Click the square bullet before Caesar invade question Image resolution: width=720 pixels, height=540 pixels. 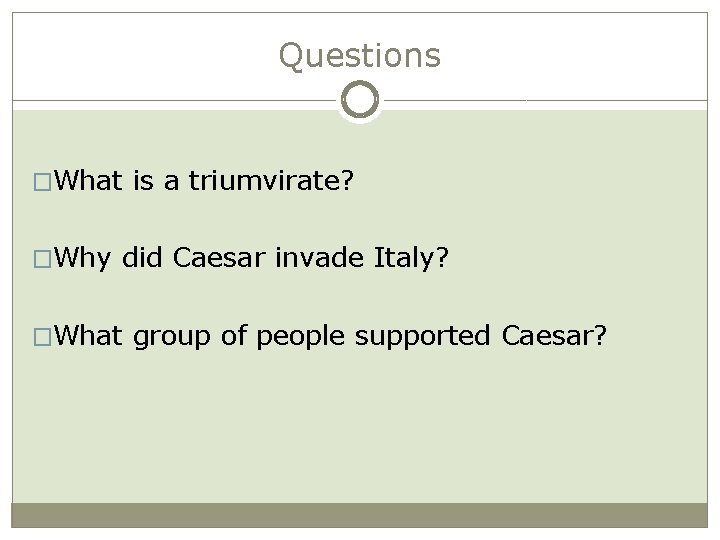(x=42, y=259)
